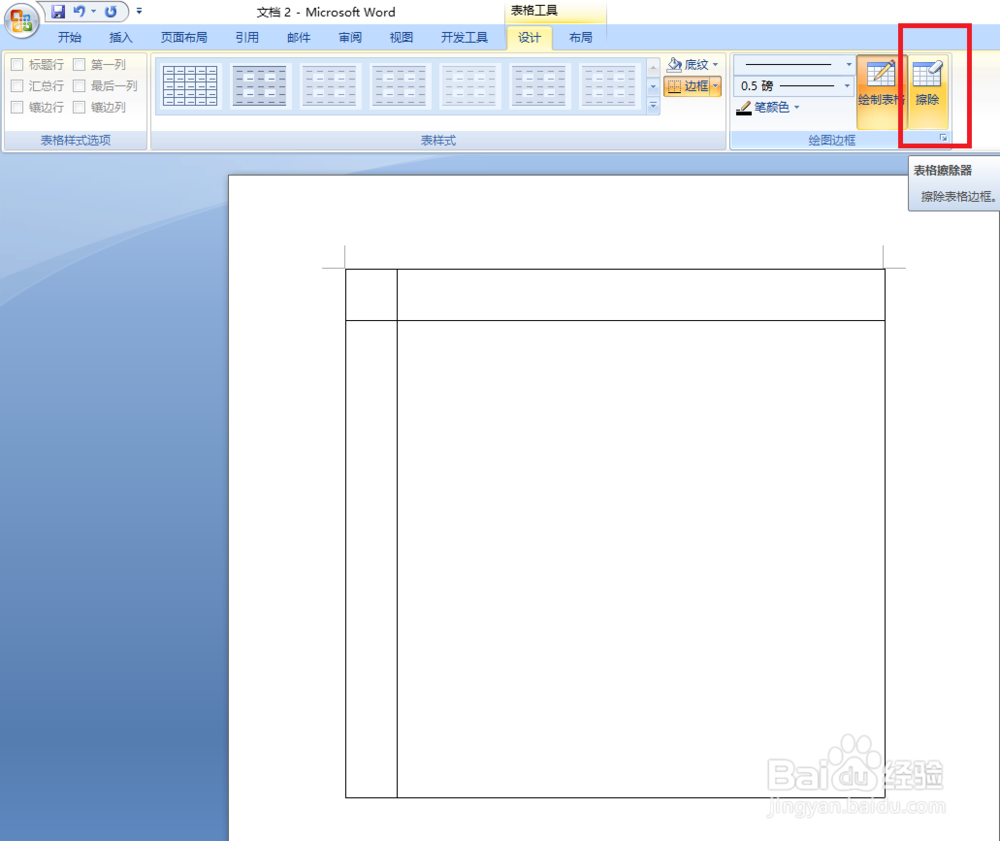Show previous row of table styles
This screenshot has height=841, width=1000.
(x=653, y=67)
